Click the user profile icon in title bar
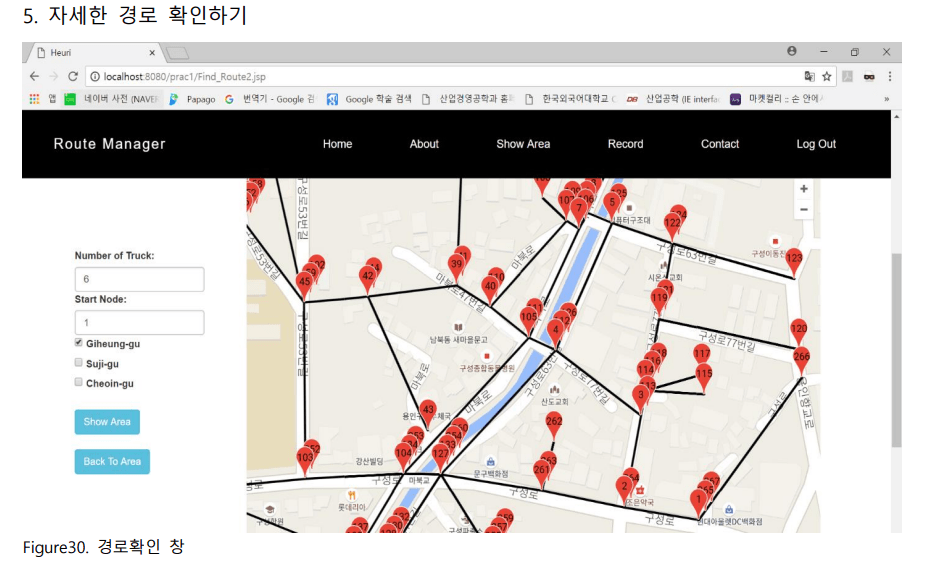 (x=792, y=51)
